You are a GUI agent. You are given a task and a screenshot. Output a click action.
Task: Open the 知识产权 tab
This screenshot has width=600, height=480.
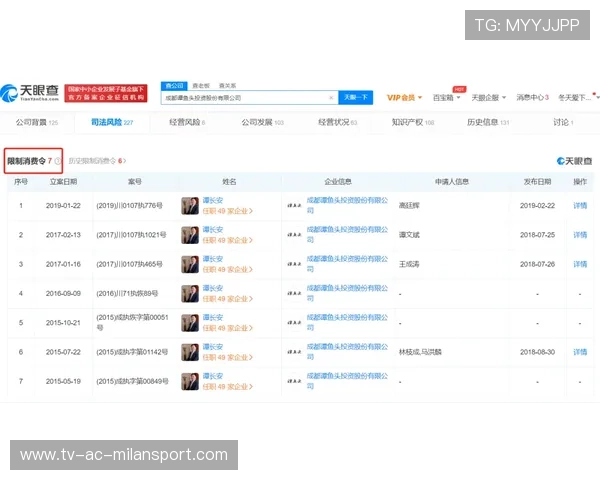(x=412, y=123)
